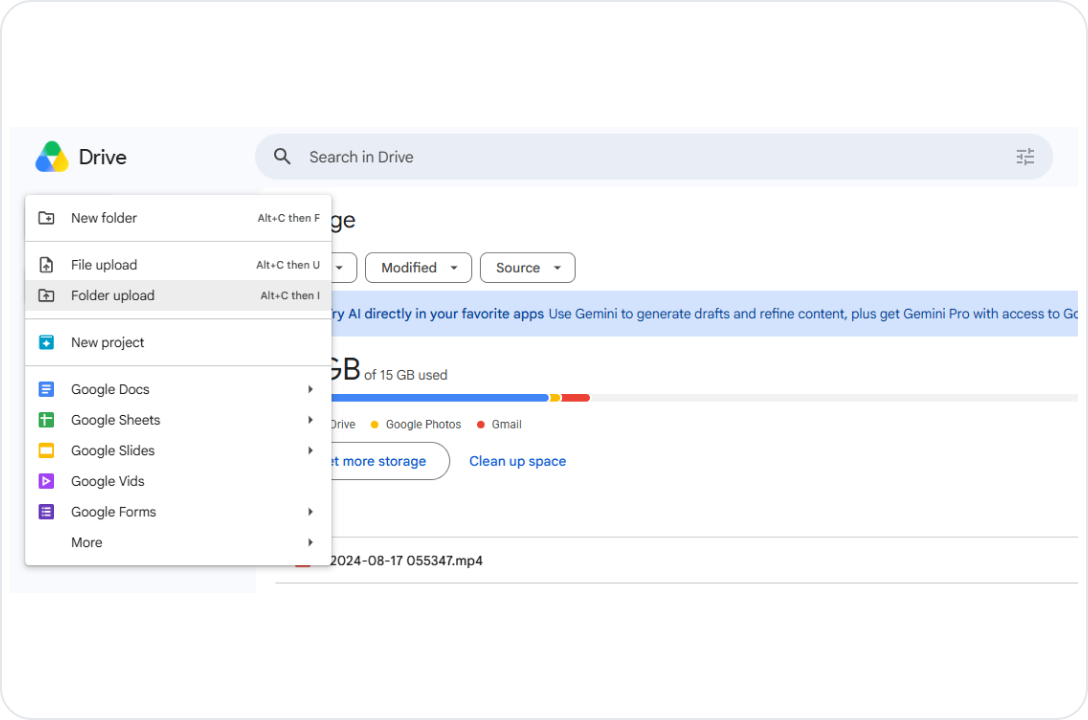Click the red Gmail legend dot
This screenshot has width=1088, height=720.
[x=481, y=425]
